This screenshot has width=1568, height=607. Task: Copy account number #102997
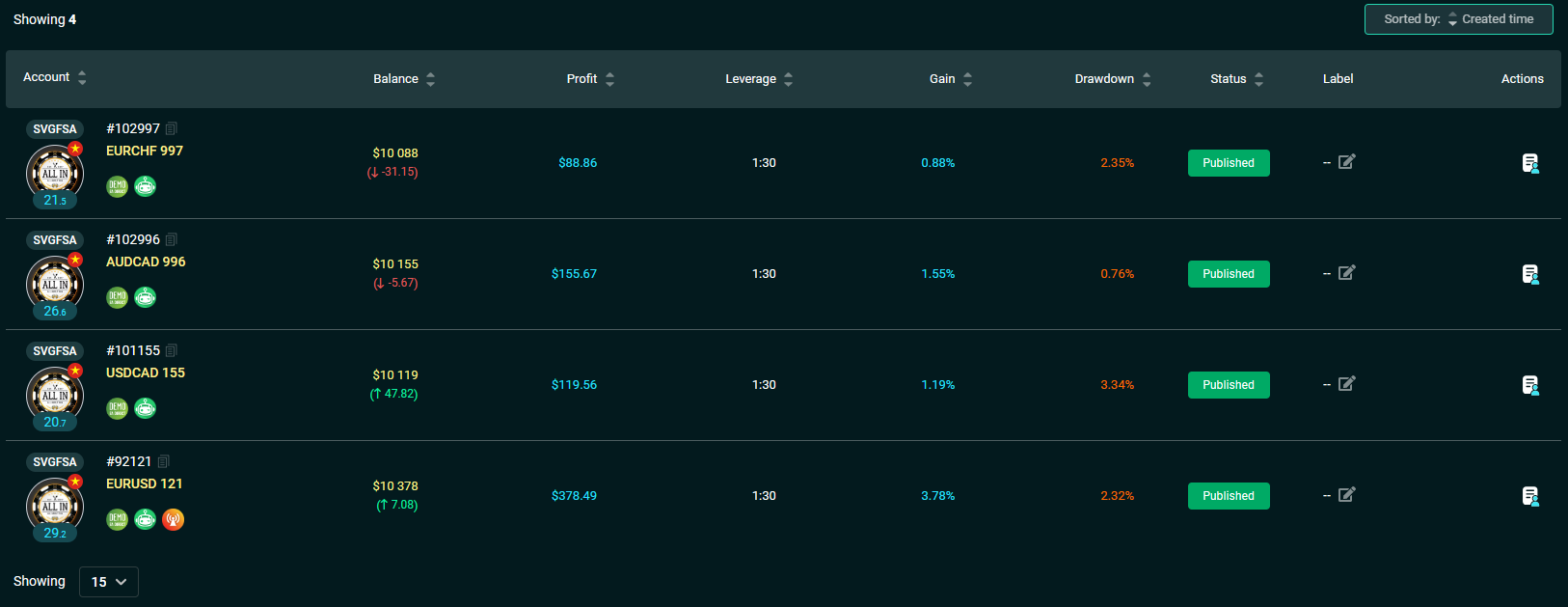172,128
